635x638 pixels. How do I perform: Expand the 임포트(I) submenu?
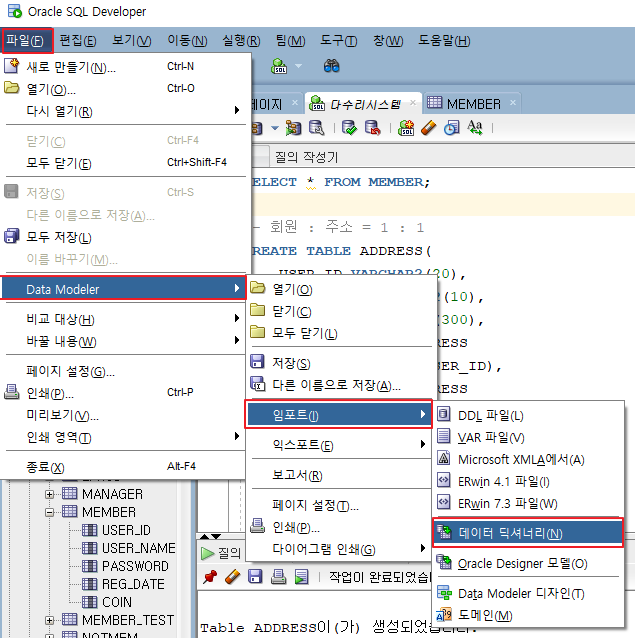click(x=339, y=415)
